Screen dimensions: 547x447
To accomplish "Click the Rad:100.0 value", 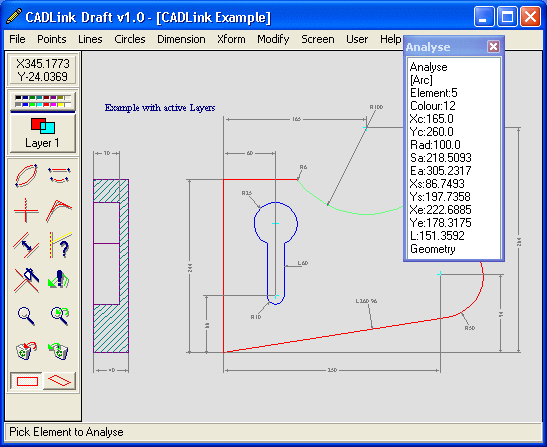I will [435, 144].
